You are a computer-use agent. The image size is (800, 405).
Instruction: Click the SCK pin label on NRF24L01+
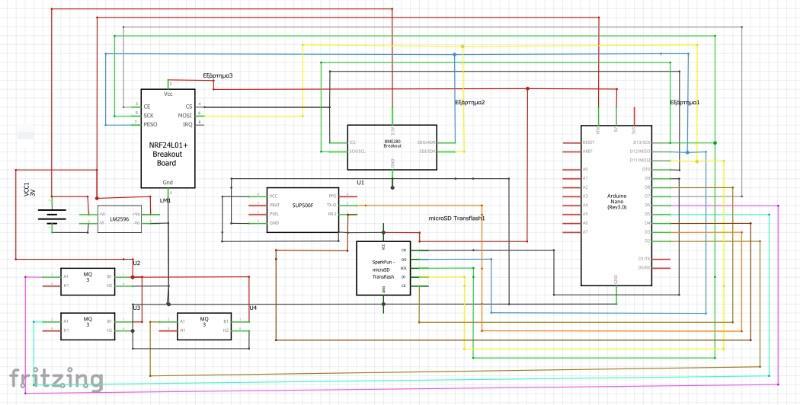click(x=148, y=115)
